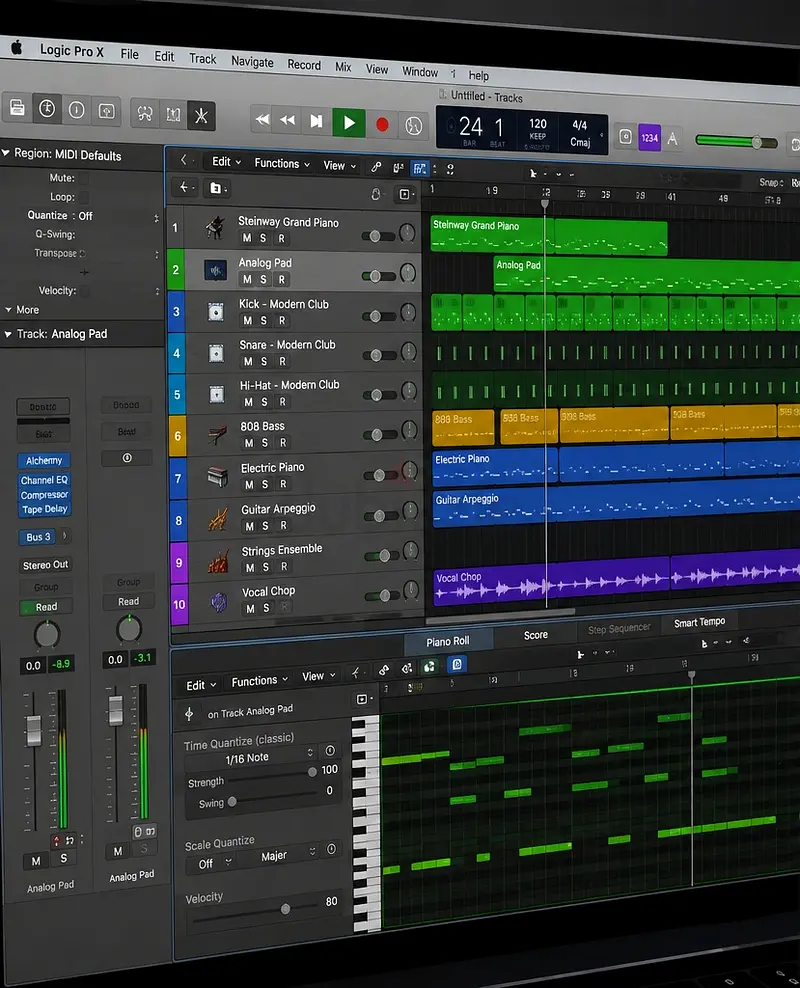Open the Mixer button in control bar

pyautogui.click(x=173, y=115)
